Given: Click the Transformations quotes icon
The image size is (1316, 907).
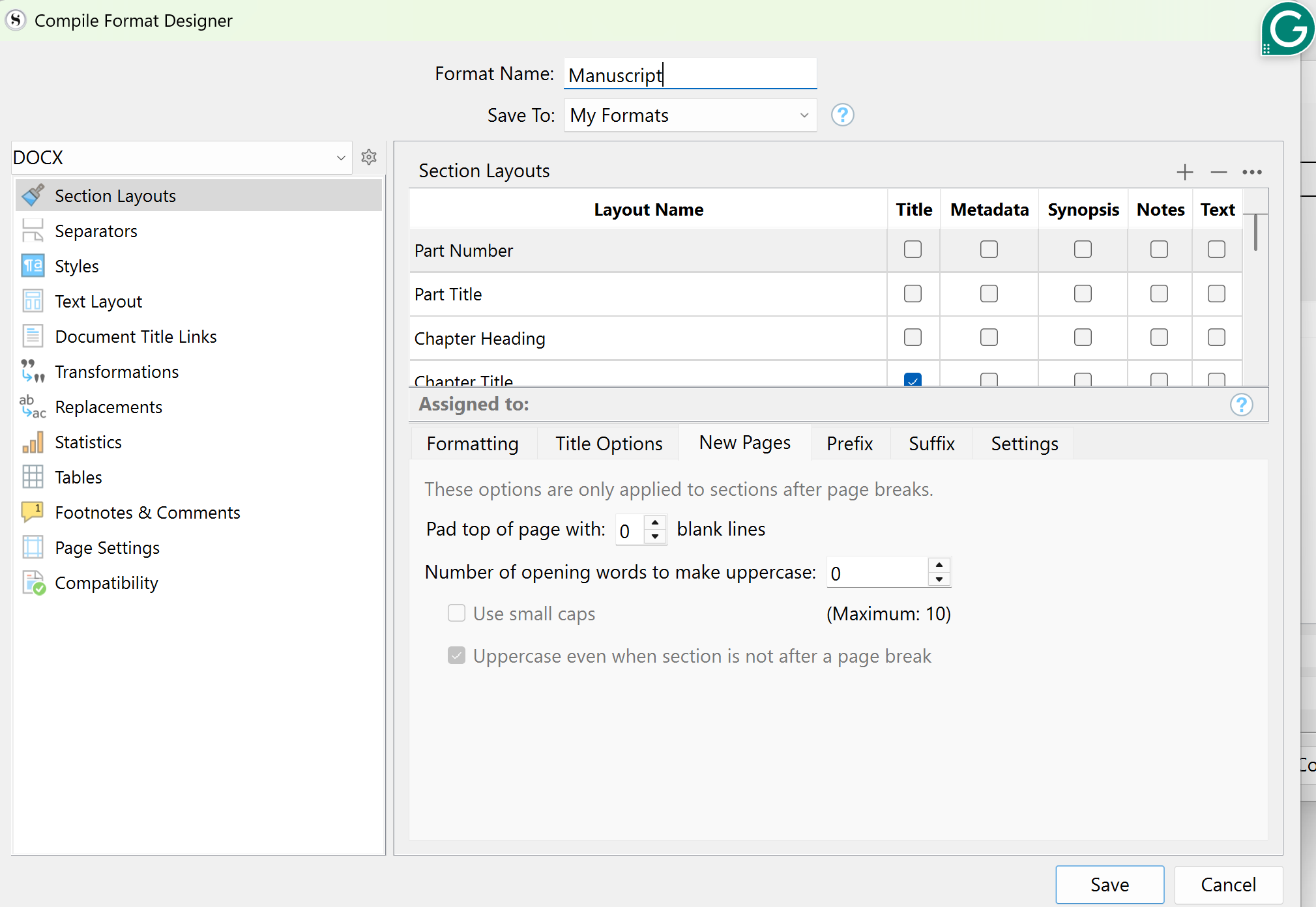Looking at the screenshot, I should (33, 371).
